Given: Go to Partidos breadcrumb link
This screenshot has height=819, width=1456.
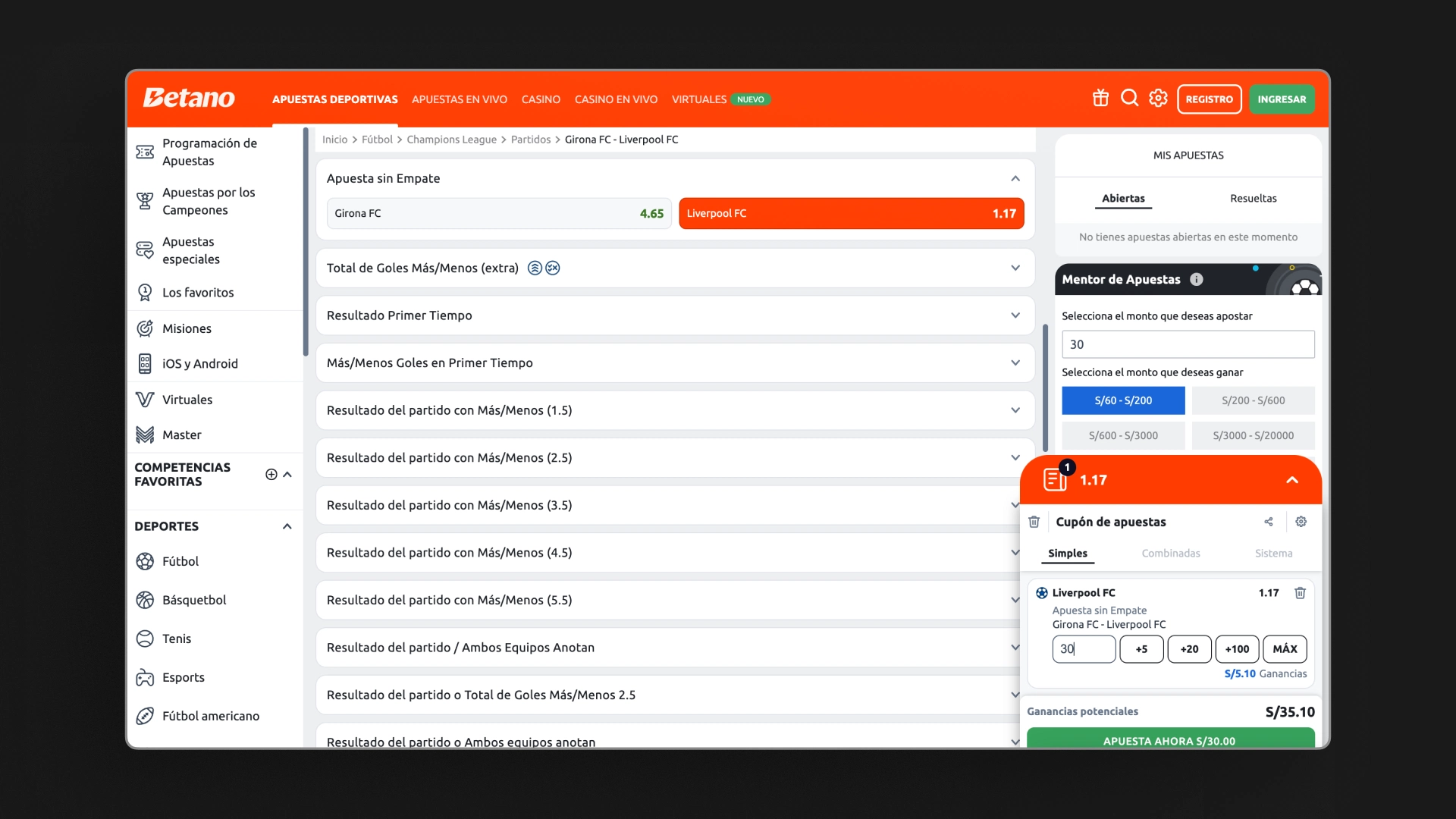Looking at the screenshot, I should (531, 140).
